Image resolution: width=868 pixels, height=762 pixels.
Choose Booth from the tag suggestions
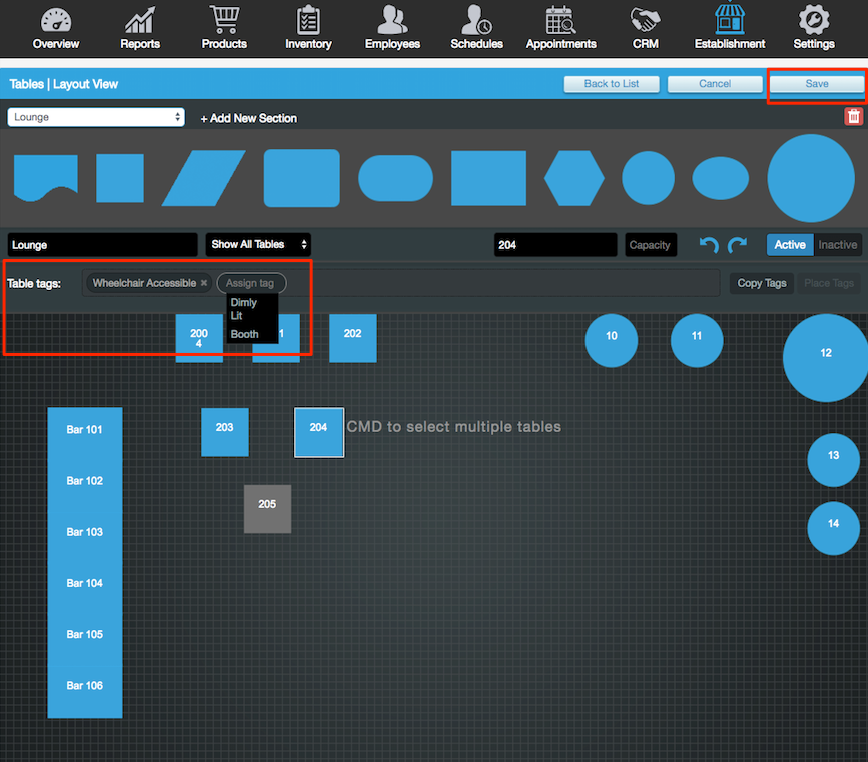pyautogui.click(x=244, y=334)
